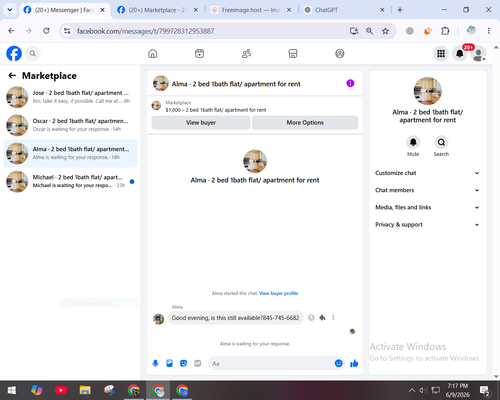Click the View buyer button
Screen dimensions: 500x400
click(201, 123)
